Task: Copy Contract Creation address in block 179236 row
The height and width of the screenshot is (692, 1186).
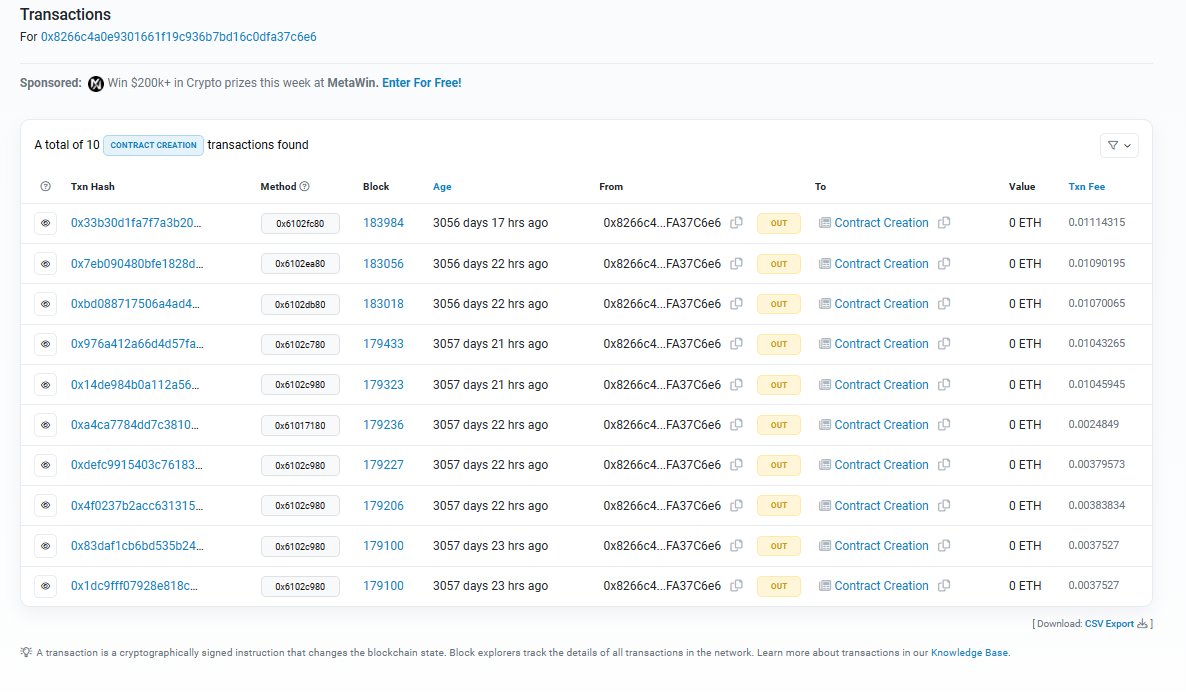Action: coord(944,425)
